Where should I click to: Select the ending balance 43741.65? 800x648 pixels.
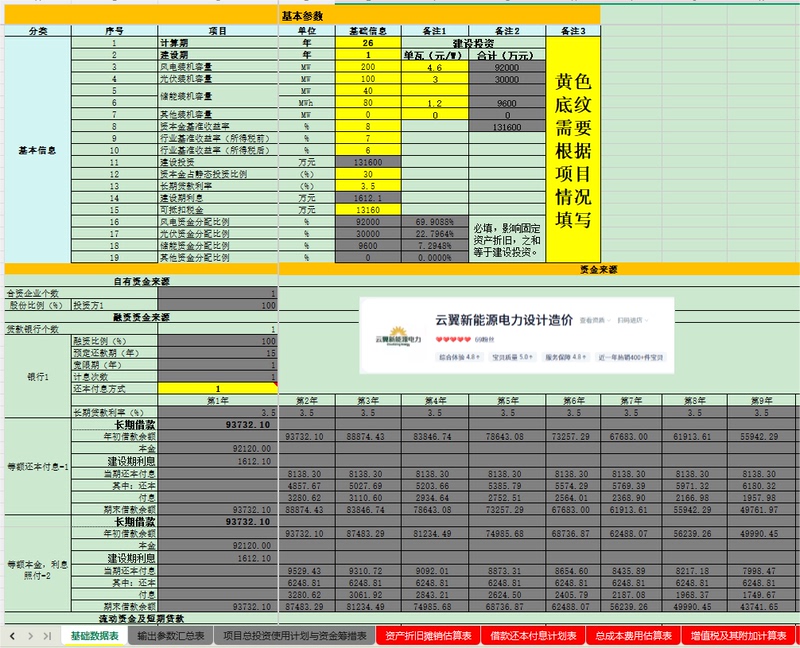761,606
